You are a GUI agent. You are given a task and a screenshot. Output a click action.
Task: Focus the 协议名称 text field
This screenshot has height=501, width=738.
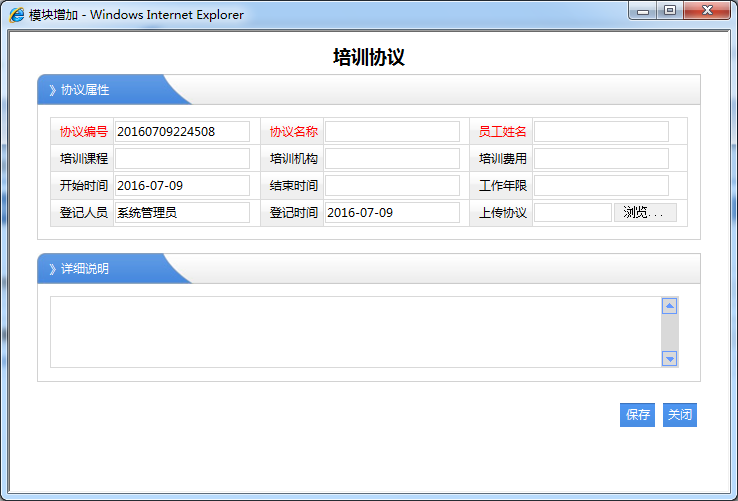(392, 132)
